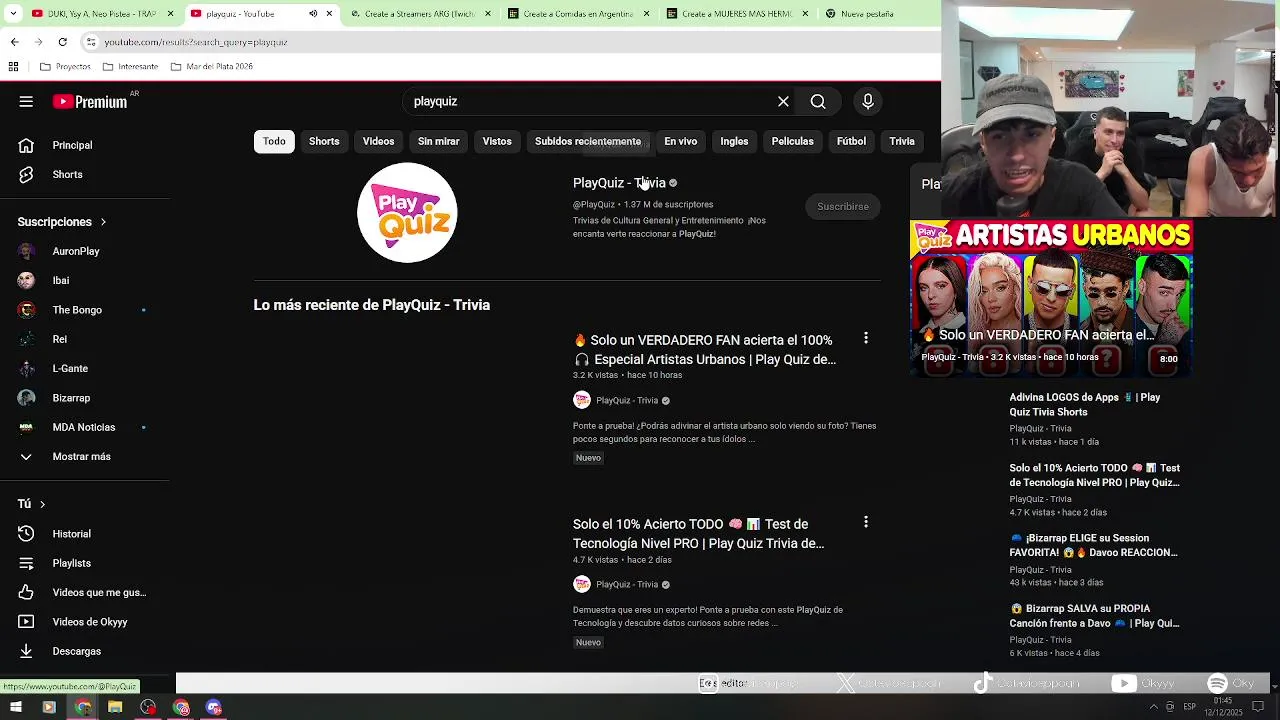Switch to the DUKI, Ysy A, Neo Pistea tab

tap(100, 14)
